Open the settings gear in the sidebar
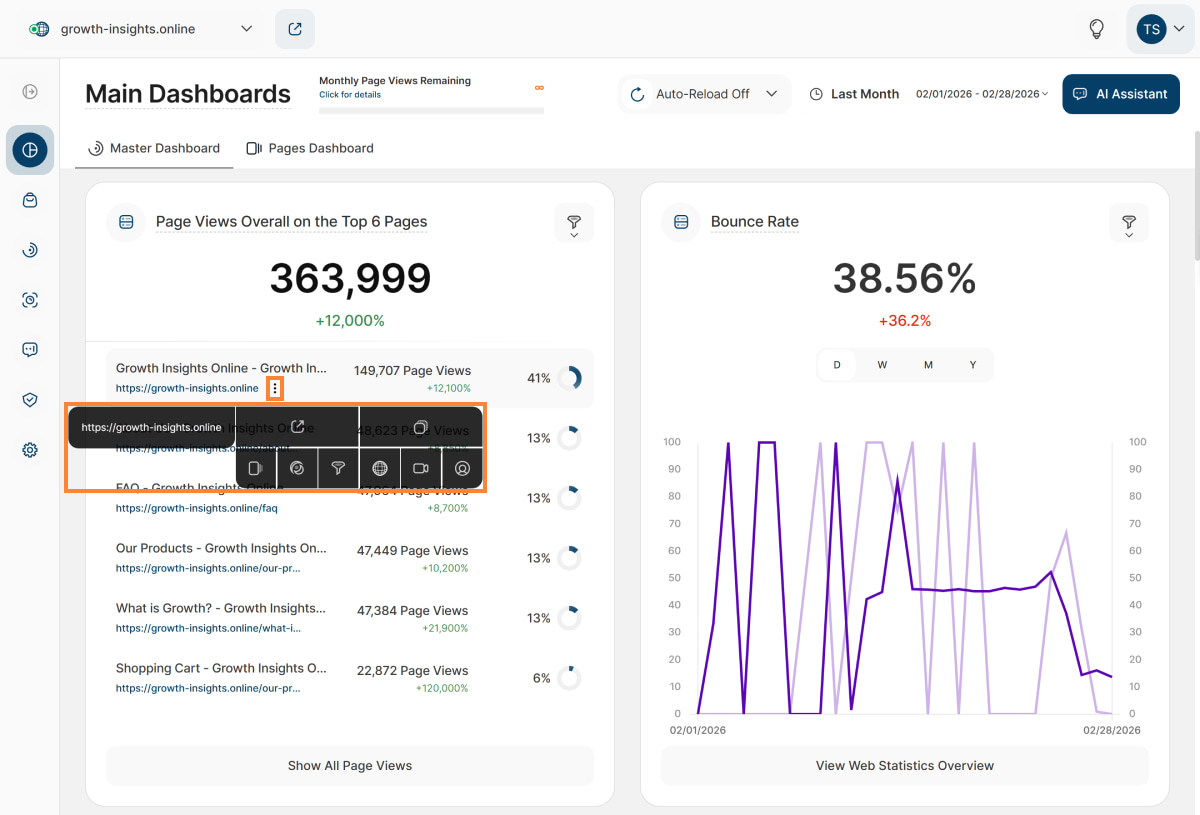Screen dimensions: 1200x815 (x=30, y=450)
